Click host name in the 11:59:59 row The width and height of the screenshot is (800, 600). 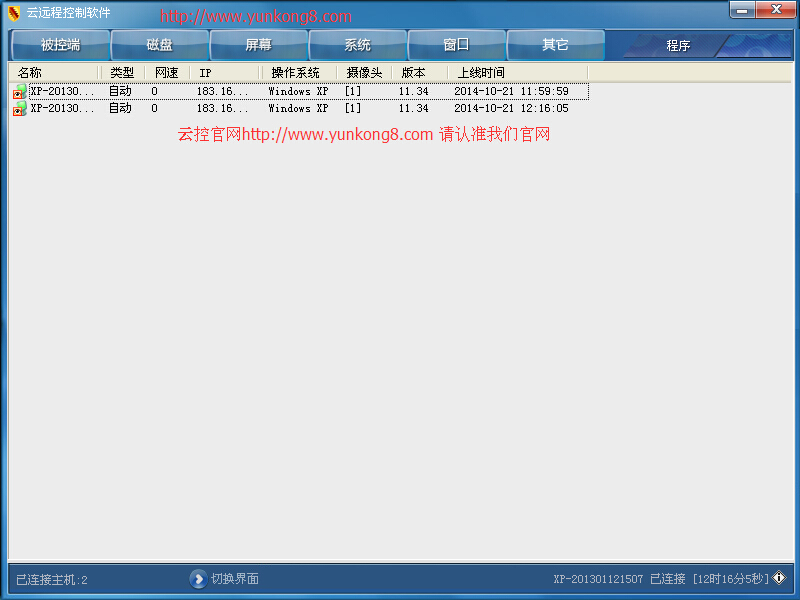tap(62, 91)
